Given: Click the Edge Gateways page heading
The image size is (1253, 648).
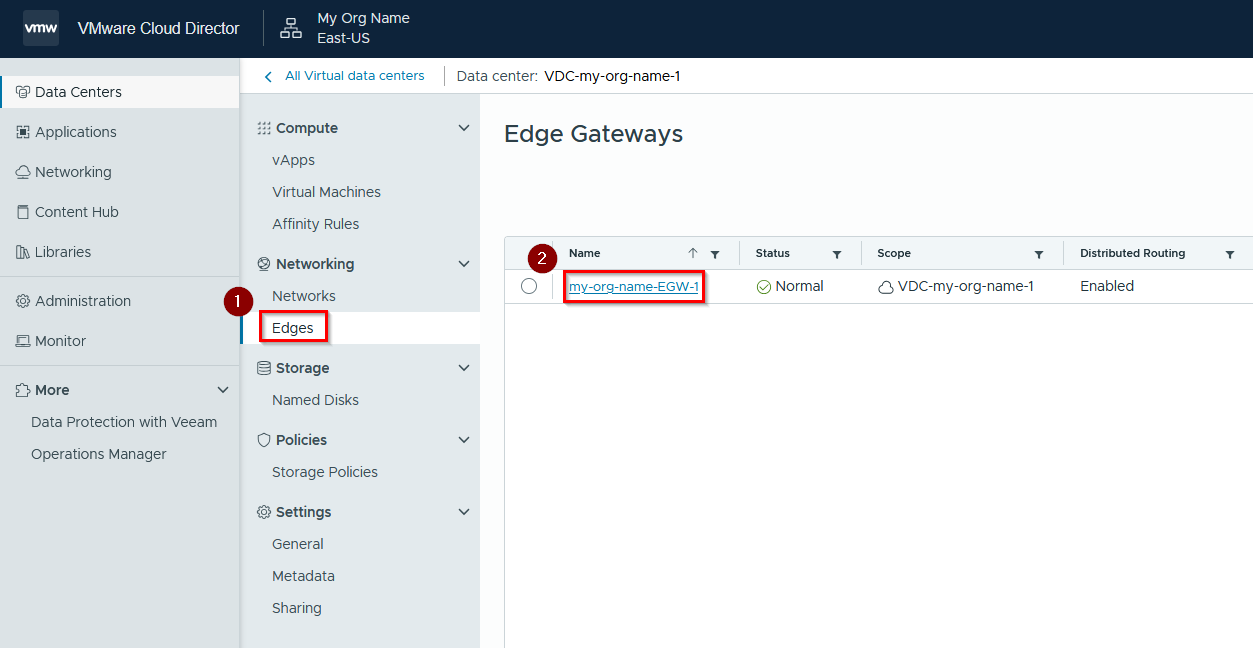Looking at the screenshot, I should (x=593, y=134).
